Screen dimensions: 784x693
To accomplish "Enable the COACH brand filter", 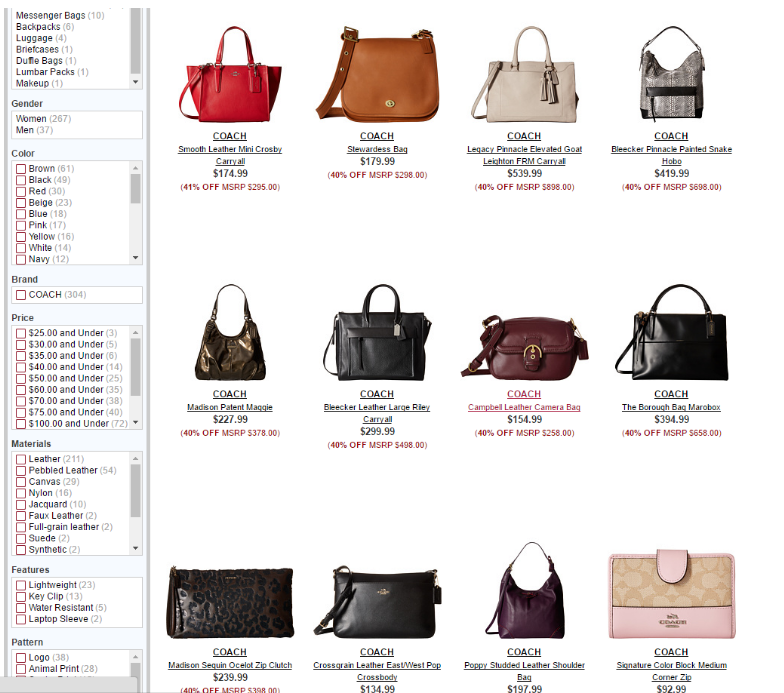I will coord(20,295).
